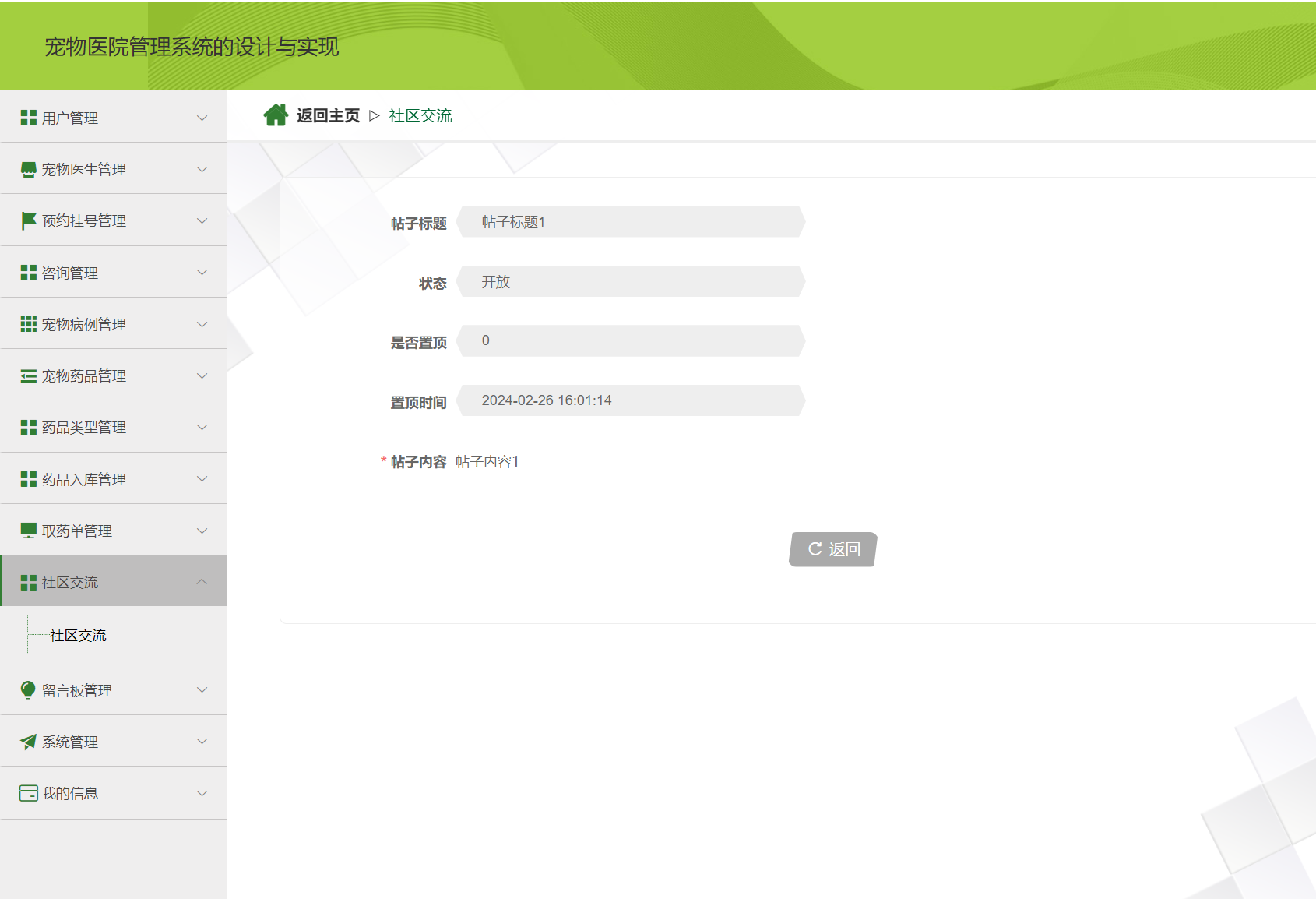Viewport: 1316px width, 899px height.
Task: Click the 预约挂号管理 flag icon
Action: [29, 220]
